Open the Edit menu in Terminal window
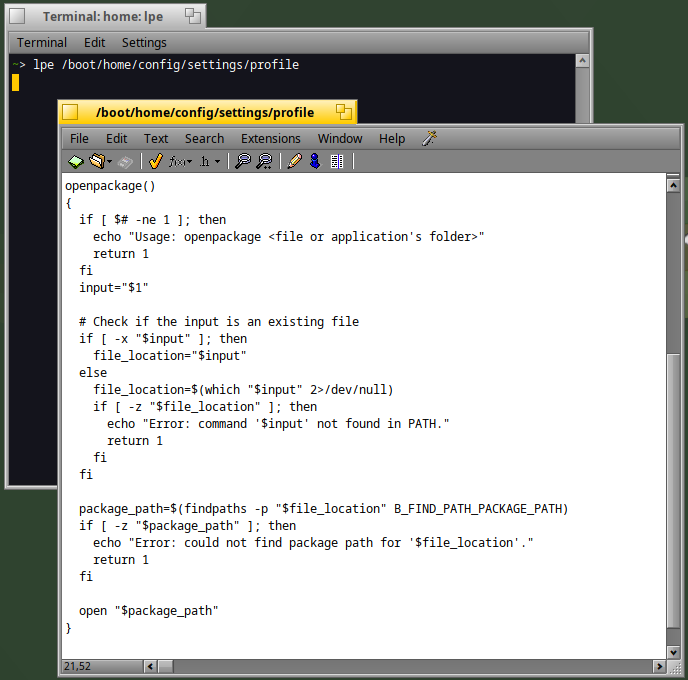The image size is (688, 680). [94, 43]
